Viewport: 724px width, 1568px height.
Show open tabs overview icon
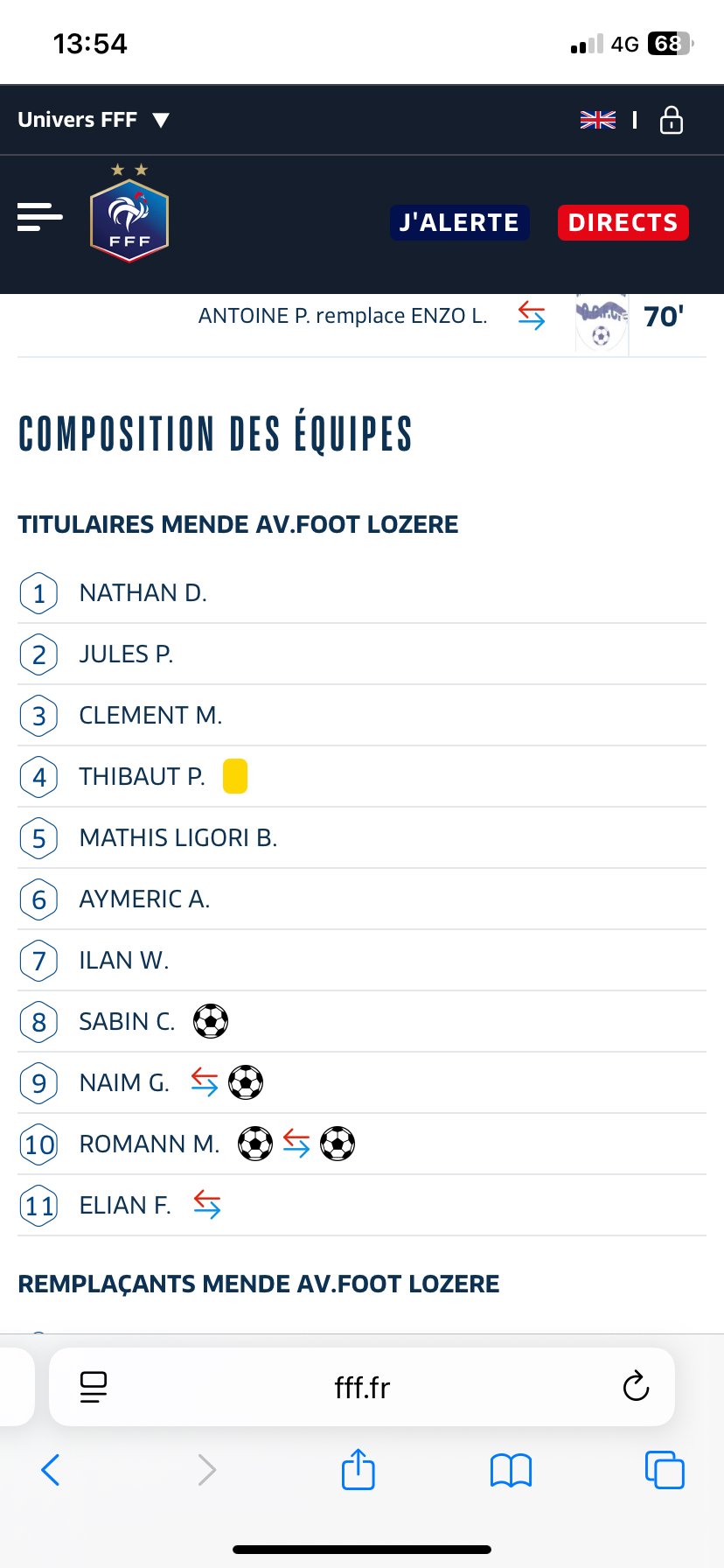[x=665, y=1470]
